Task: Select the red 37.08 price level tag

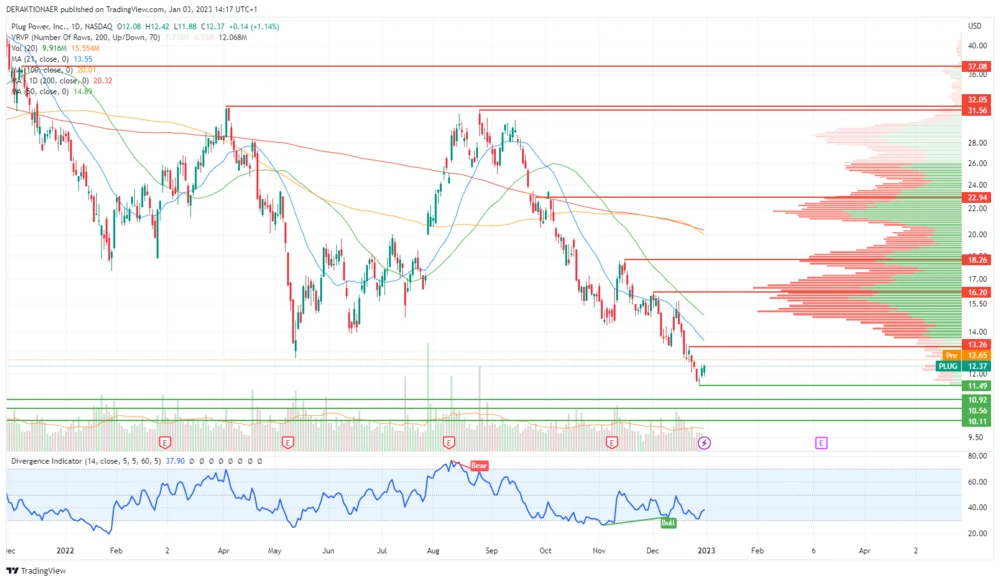Action: tap(976, 66)
